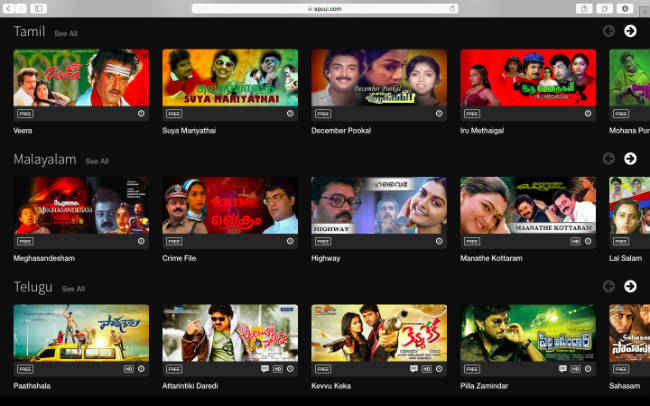Click the FREE badge on Veera card
650x406 pixels.
[x=25, y=114]
